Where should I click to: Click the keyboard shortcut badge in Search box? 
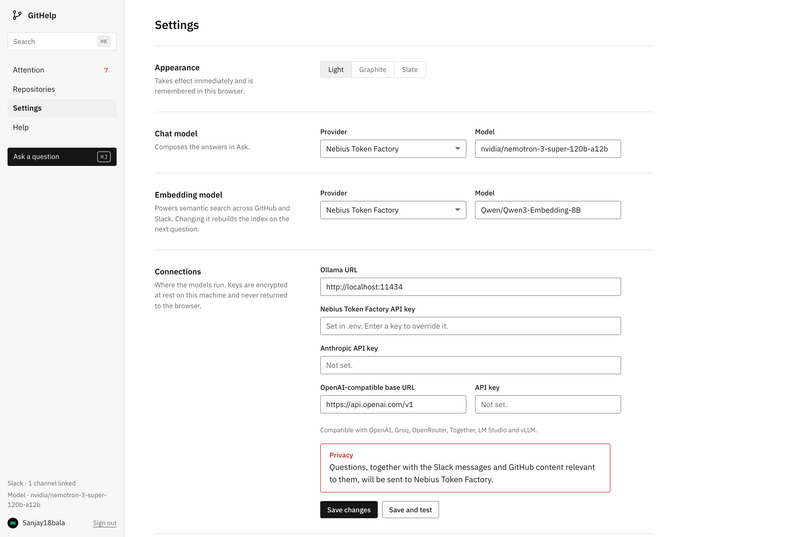pos(104,42)
